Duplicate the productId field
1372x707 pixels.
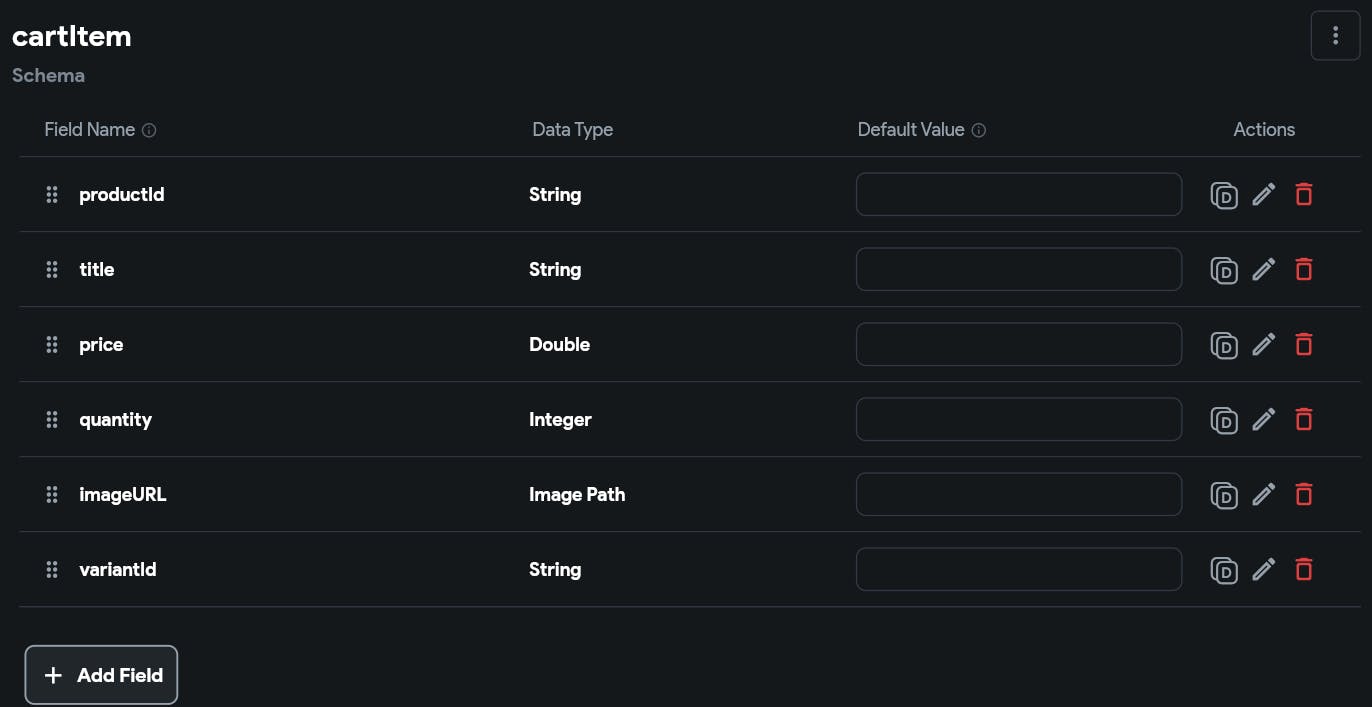pos(1224,194)
